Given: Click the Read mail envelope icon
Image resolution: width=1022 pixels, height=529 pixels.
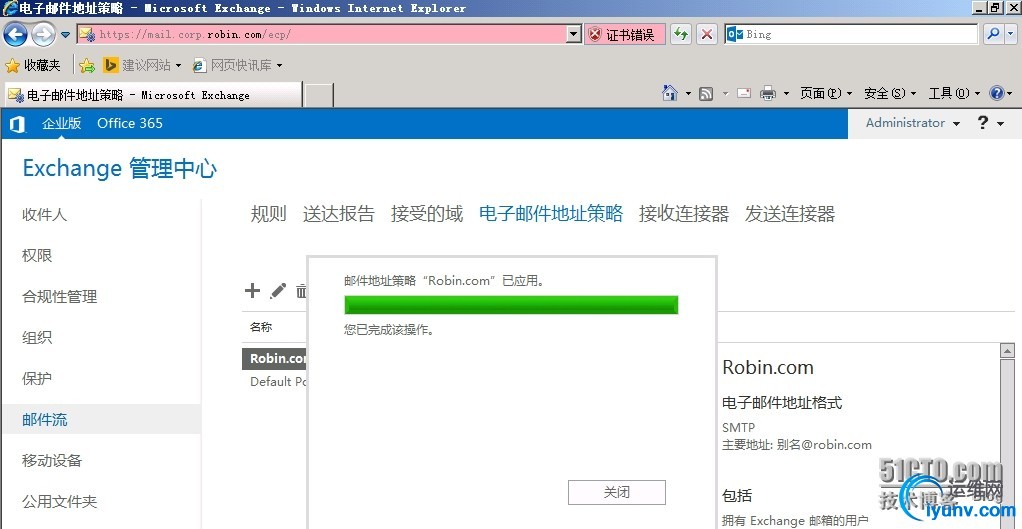Looking at the screenshot, I should 744,94.
